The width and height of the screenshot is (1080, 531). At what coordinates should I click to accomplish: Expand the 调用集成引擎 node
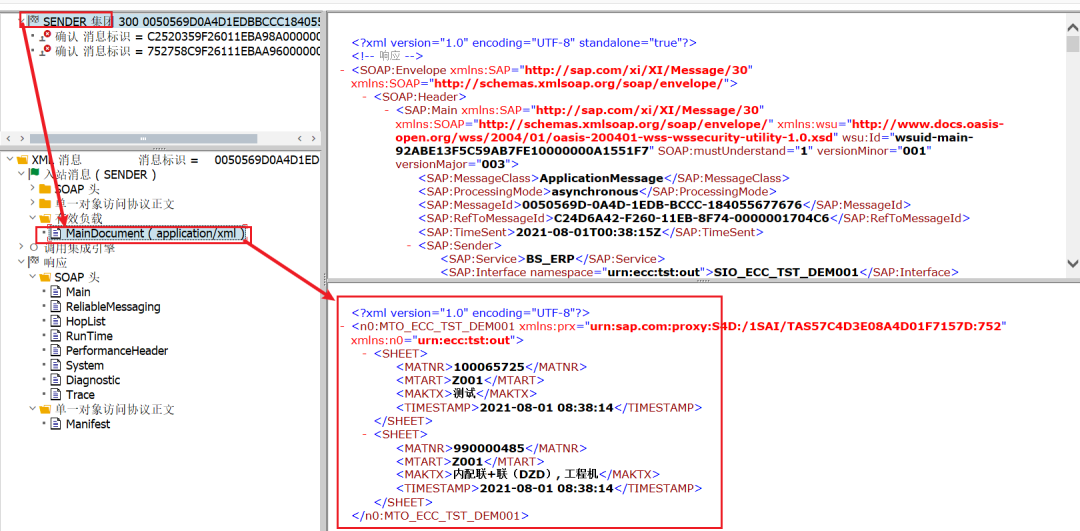click(x=21, y=248)
